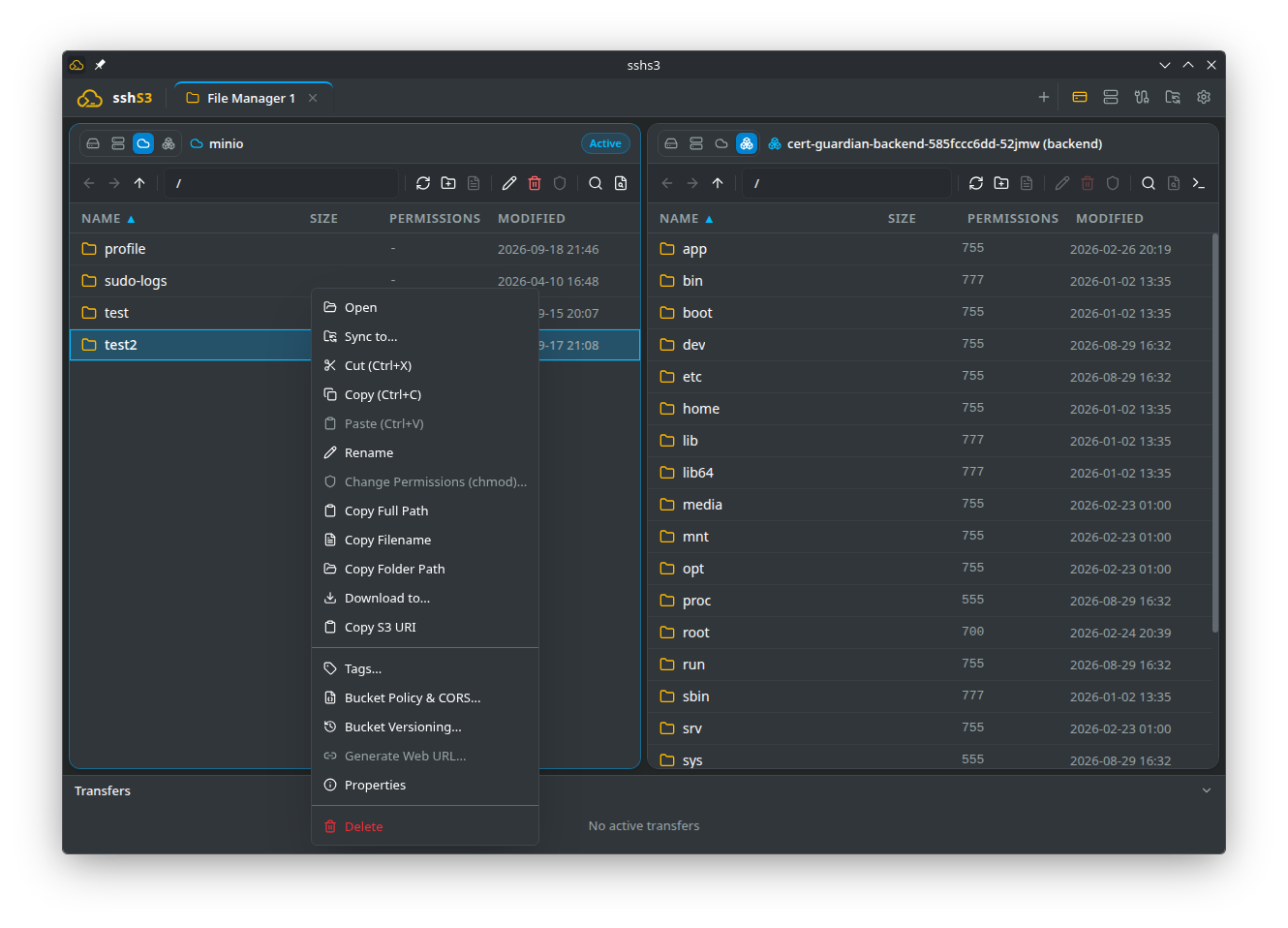Open the file manager view icon in top bar

(1080, 97)
